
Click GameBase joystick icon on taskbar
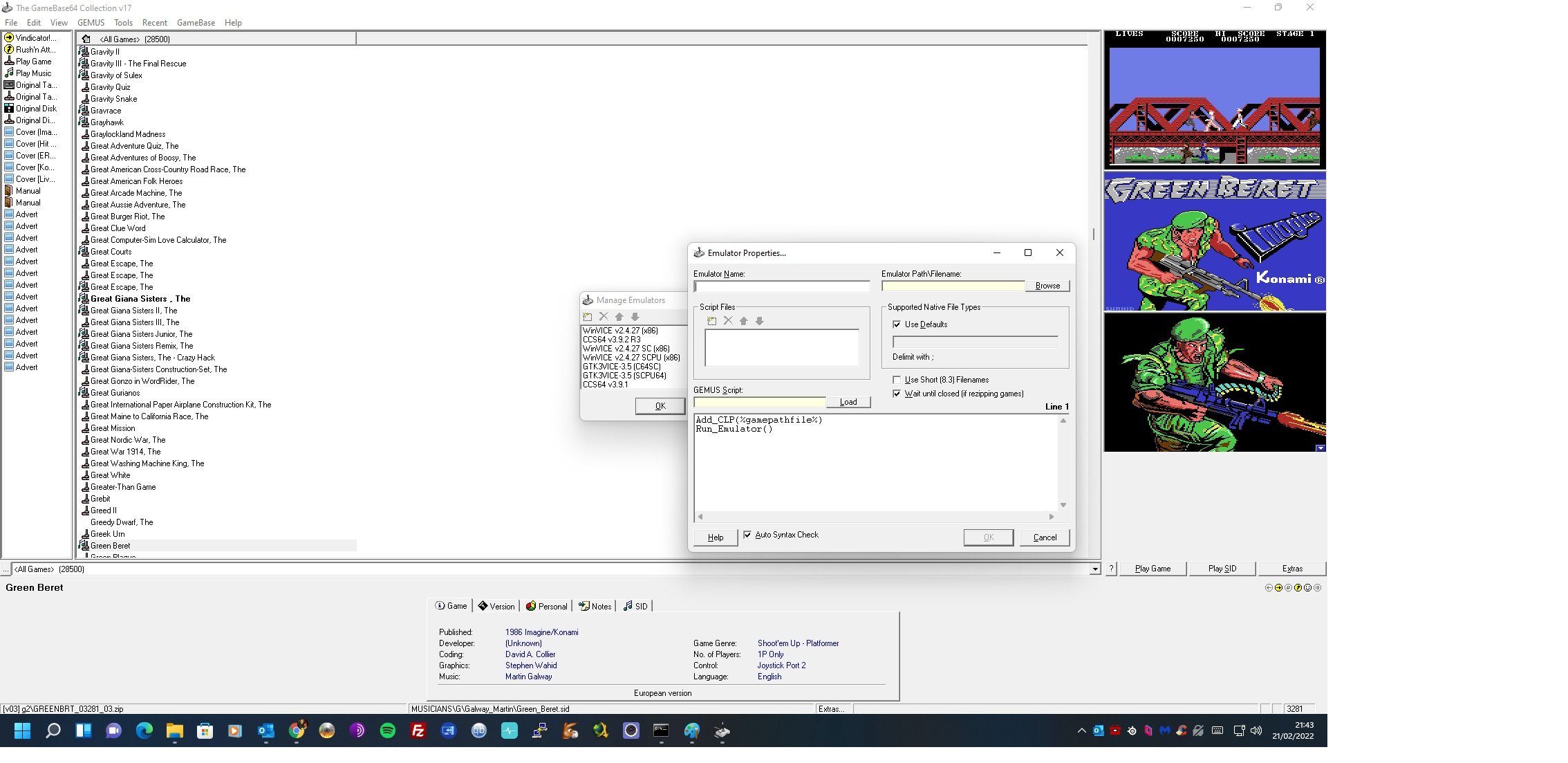(722, 731)
